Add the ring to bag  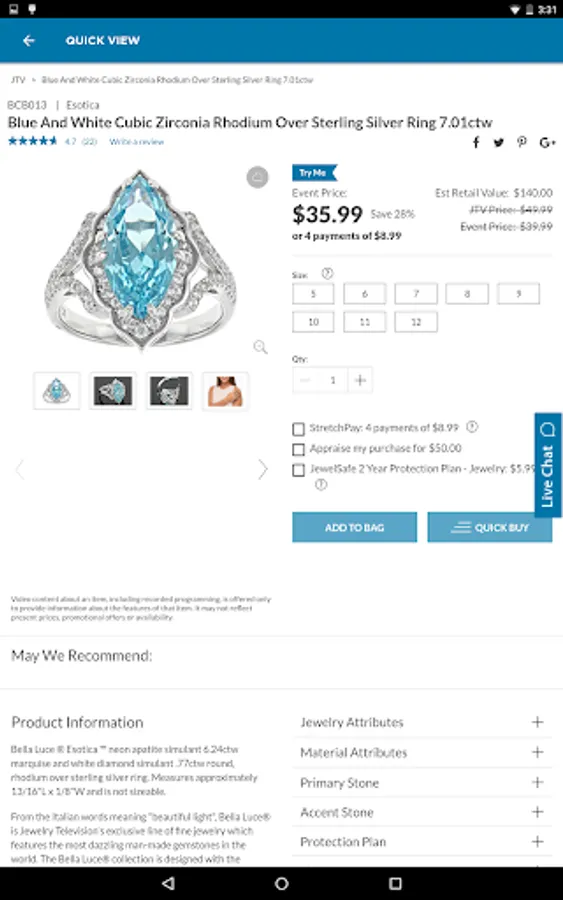point(355,527)
